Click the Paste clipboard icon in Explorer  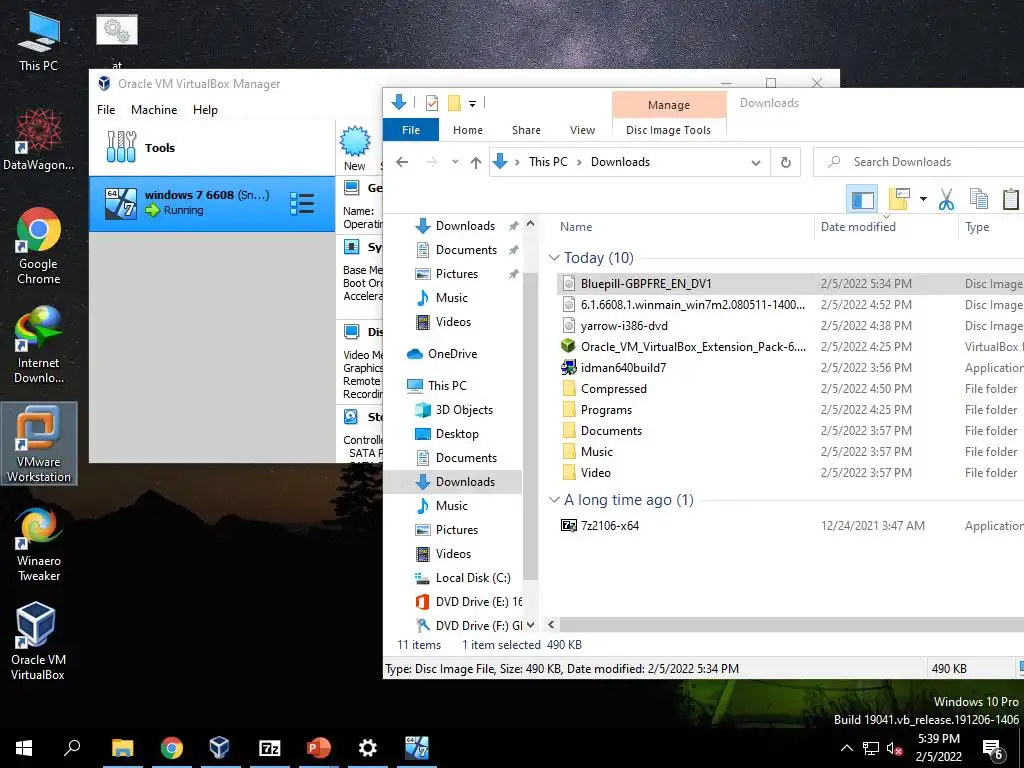coord(1010,199)
